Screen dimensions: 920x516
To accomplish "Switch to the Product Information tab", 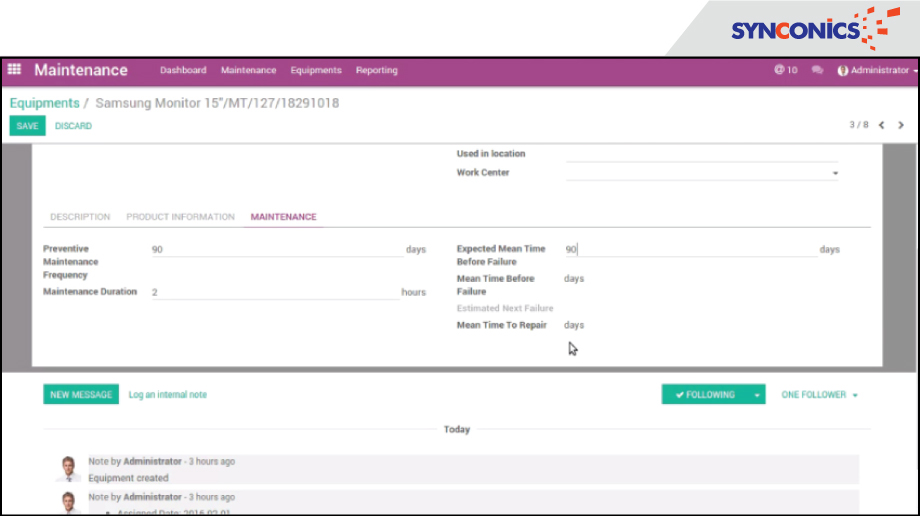I will (180, 217).
